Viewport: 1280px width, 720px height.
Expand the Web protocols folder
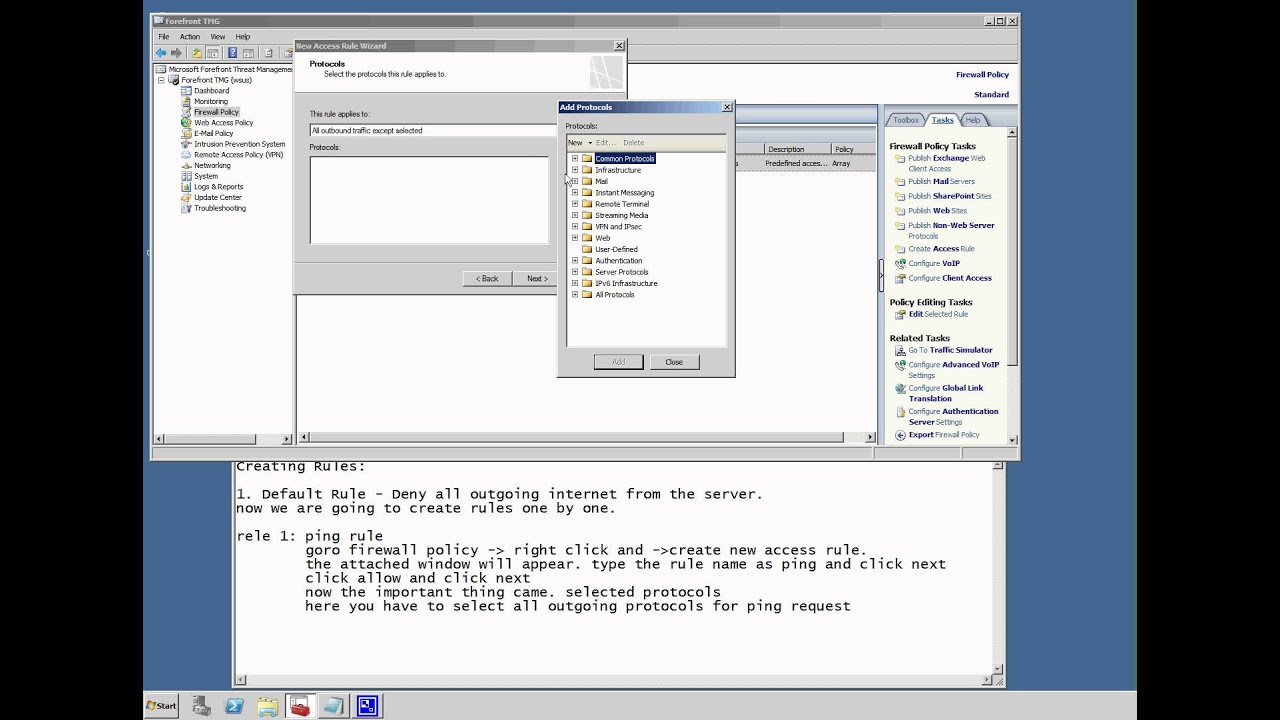coord(575,238)
